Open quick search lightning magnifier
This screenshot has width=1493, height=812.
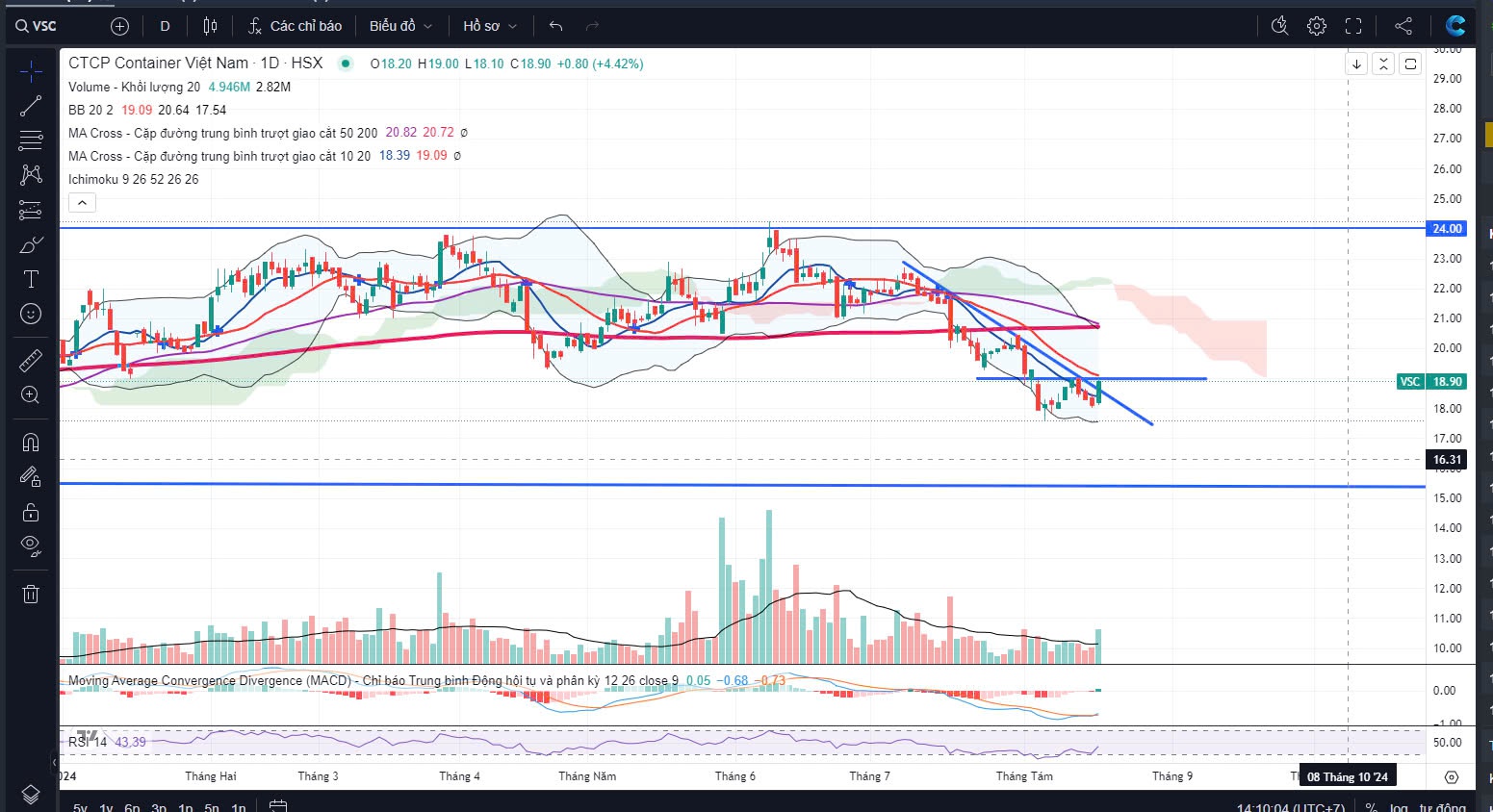(x=1279, y=26)
